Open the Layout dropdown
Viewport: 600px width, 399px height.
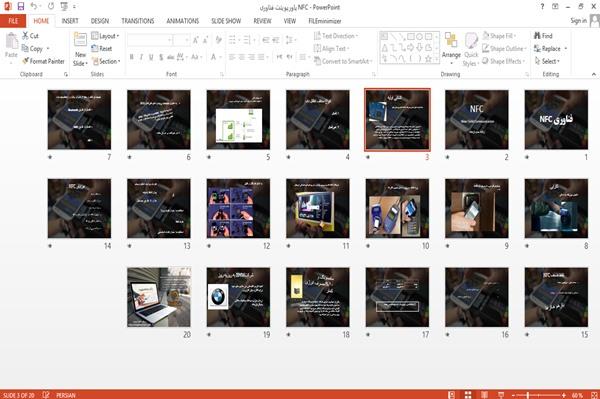click(x=105, y=36)
